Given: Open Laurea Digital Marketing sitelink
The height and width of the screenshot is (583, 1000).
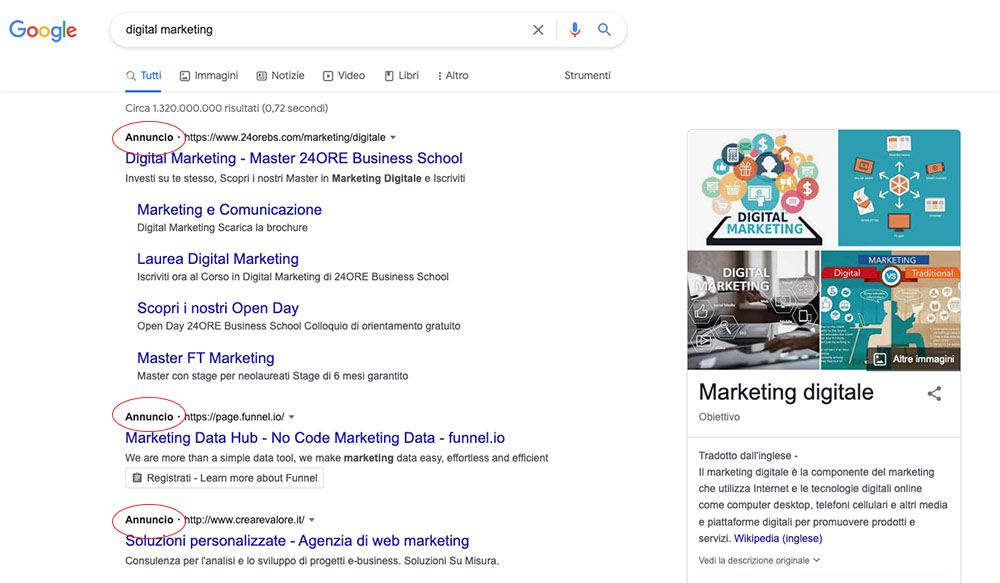Looking at the screenshot, I should click(x=218, y=258).
